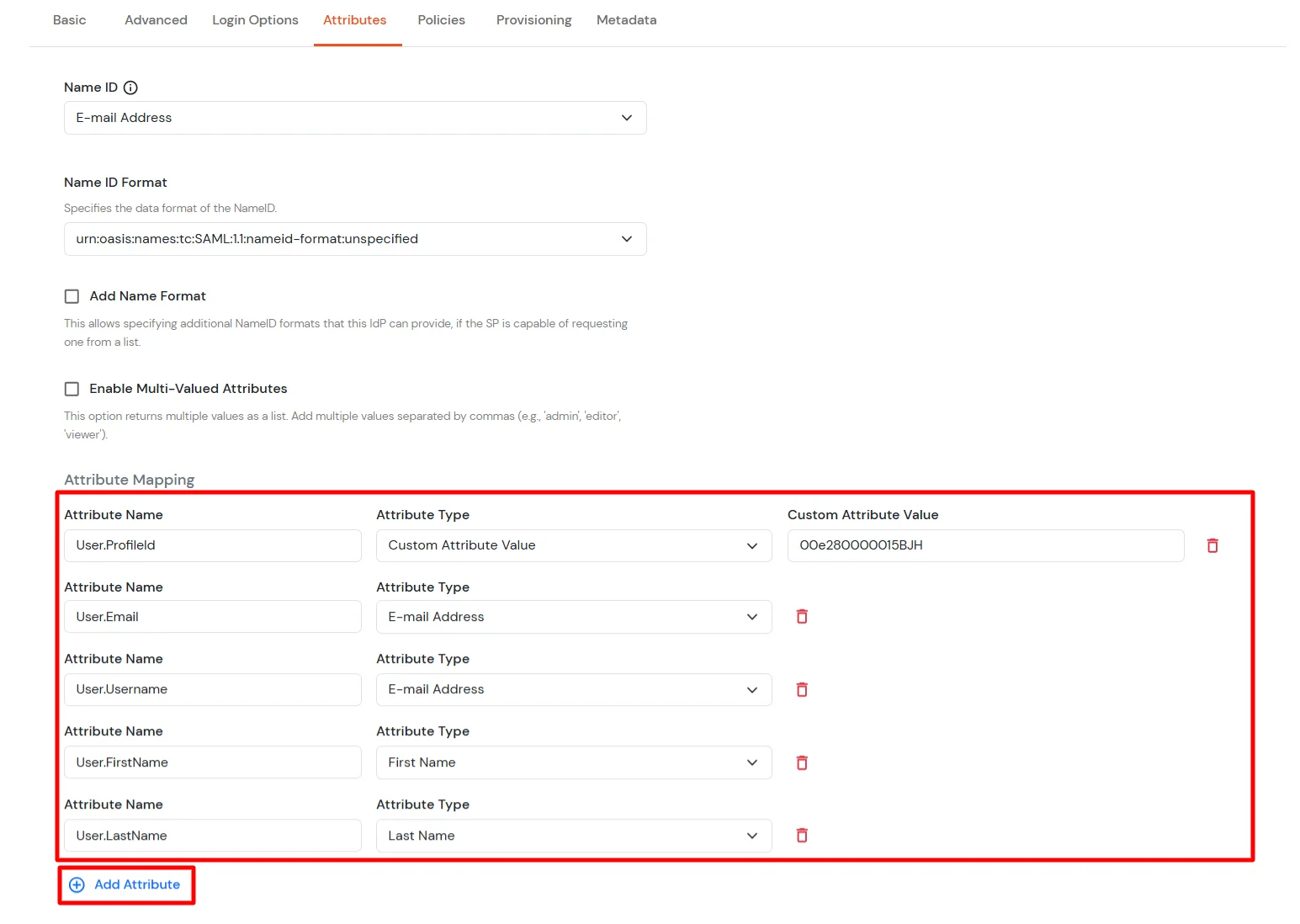1300x924 pixels.
Task: Switch to the Policies tab
Action: [441, 19]
